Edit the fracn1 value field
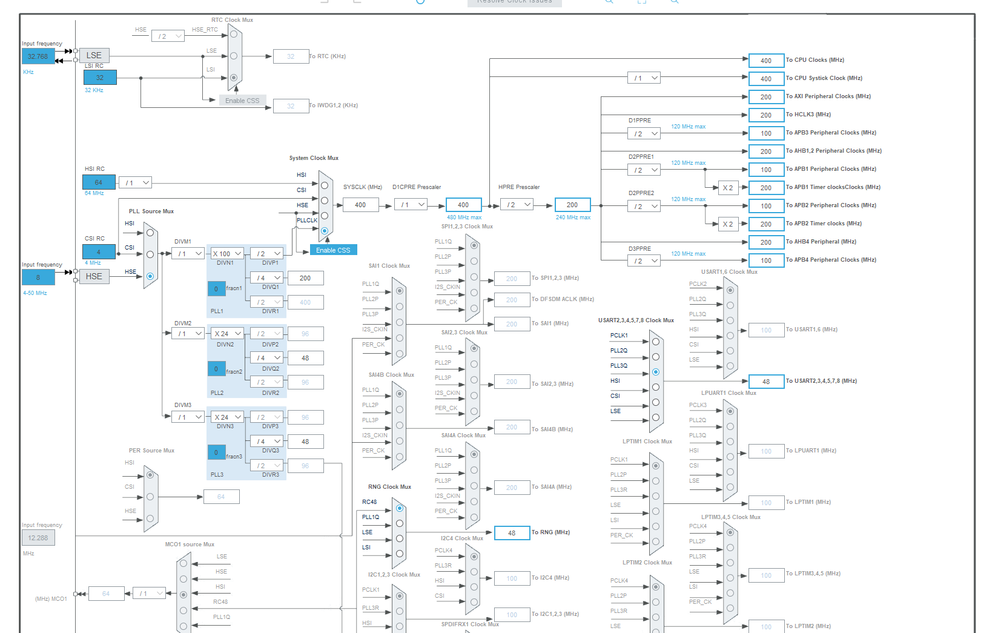This screenshot has width=998, height=633. tap(216, 289)
